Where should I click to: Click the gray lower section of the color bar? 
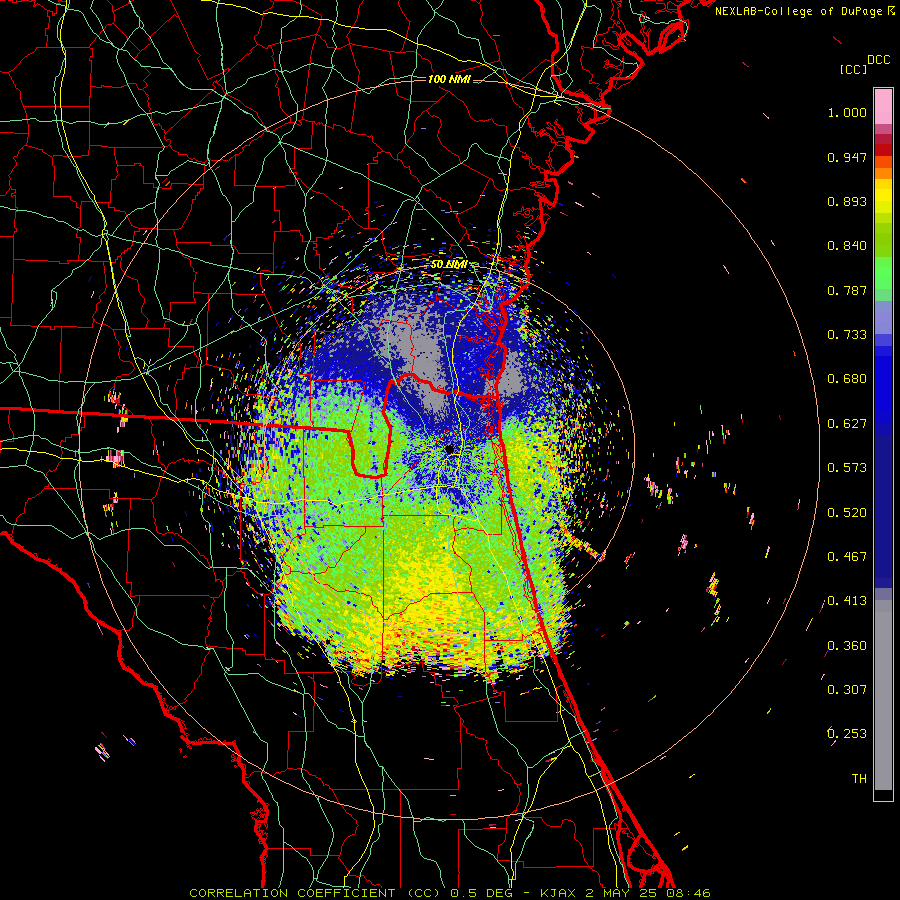coord(883,695)
